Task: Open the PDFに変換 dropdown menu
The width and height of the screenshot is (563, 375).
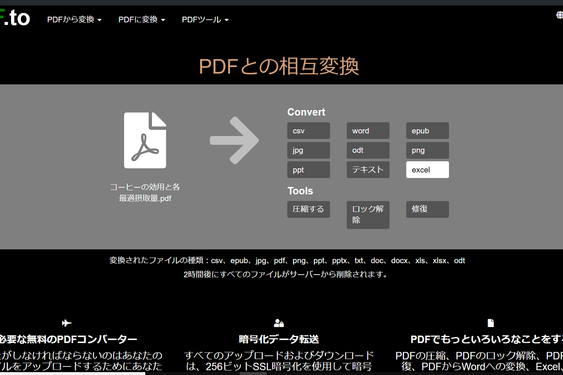Action: [141, 20]
